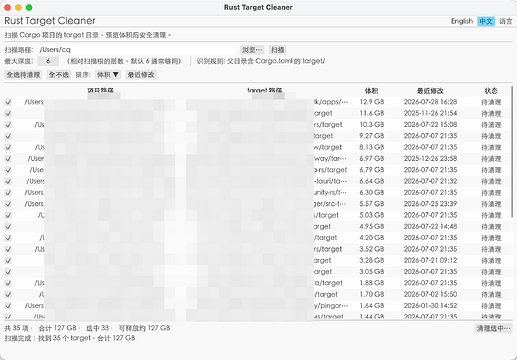This screenshot has width=517, height=360.
Task: Click target path 'y/pingor…' cell
Action: point(331,306)
